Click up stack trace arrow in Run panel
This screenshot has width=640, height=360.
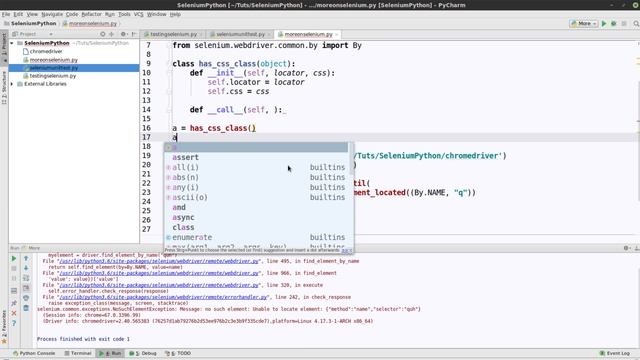26,258
